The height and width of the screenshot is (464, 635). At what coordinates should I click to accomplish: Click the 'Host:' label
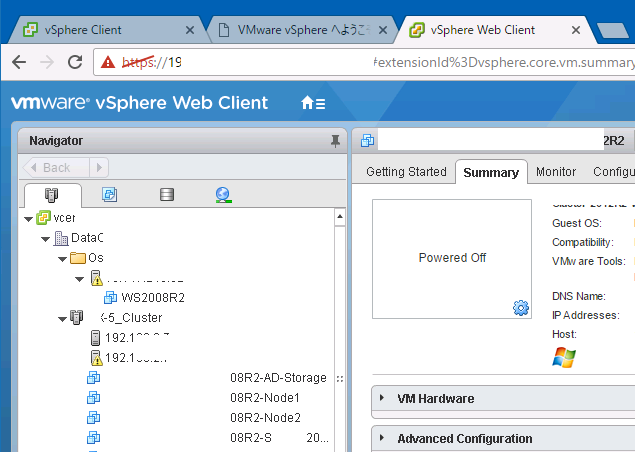(564, 334)
